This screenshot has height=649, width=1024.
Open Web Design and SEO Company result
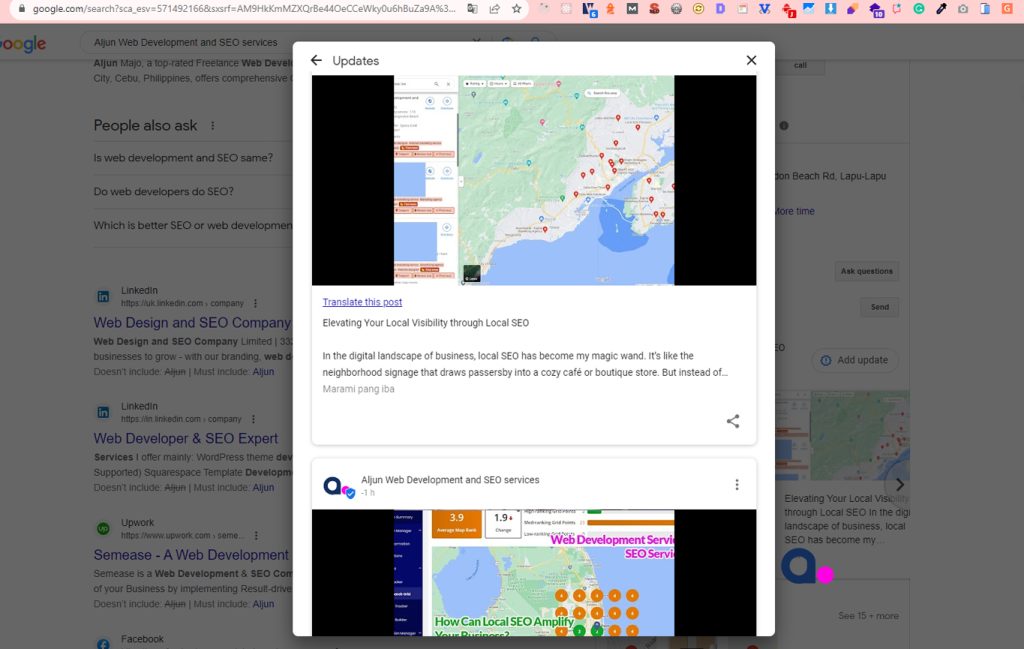(192, 323)
